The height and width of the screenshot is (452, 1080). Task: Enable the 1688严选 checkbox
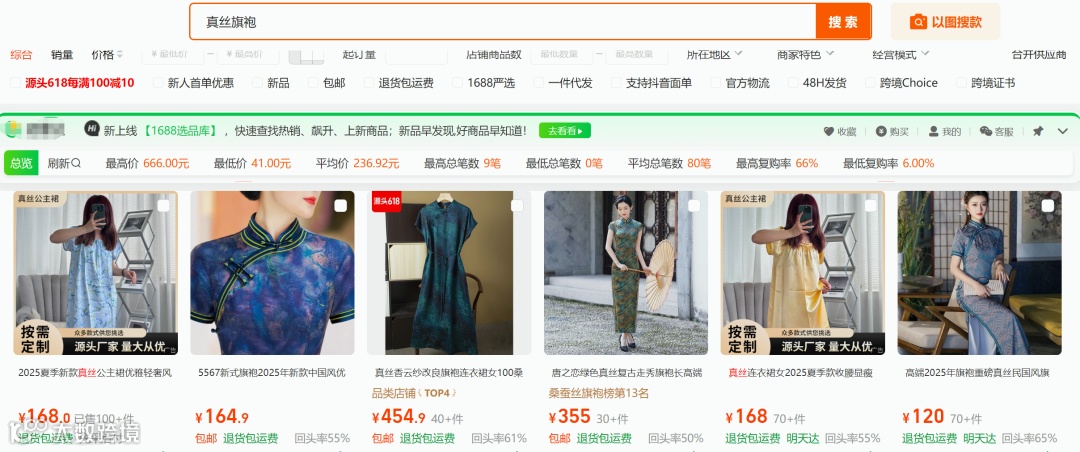(457, 83)
